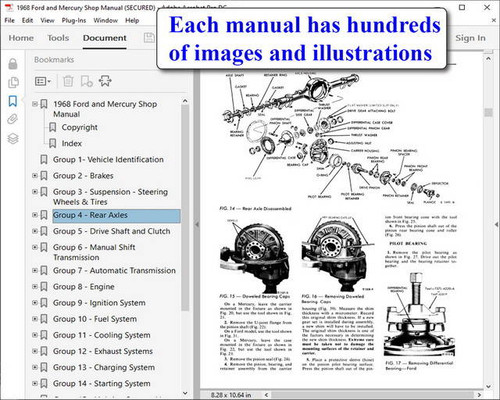
Task: Expand Group 5 - Drive Shaft and Clutch
Action: coord(35,231)
